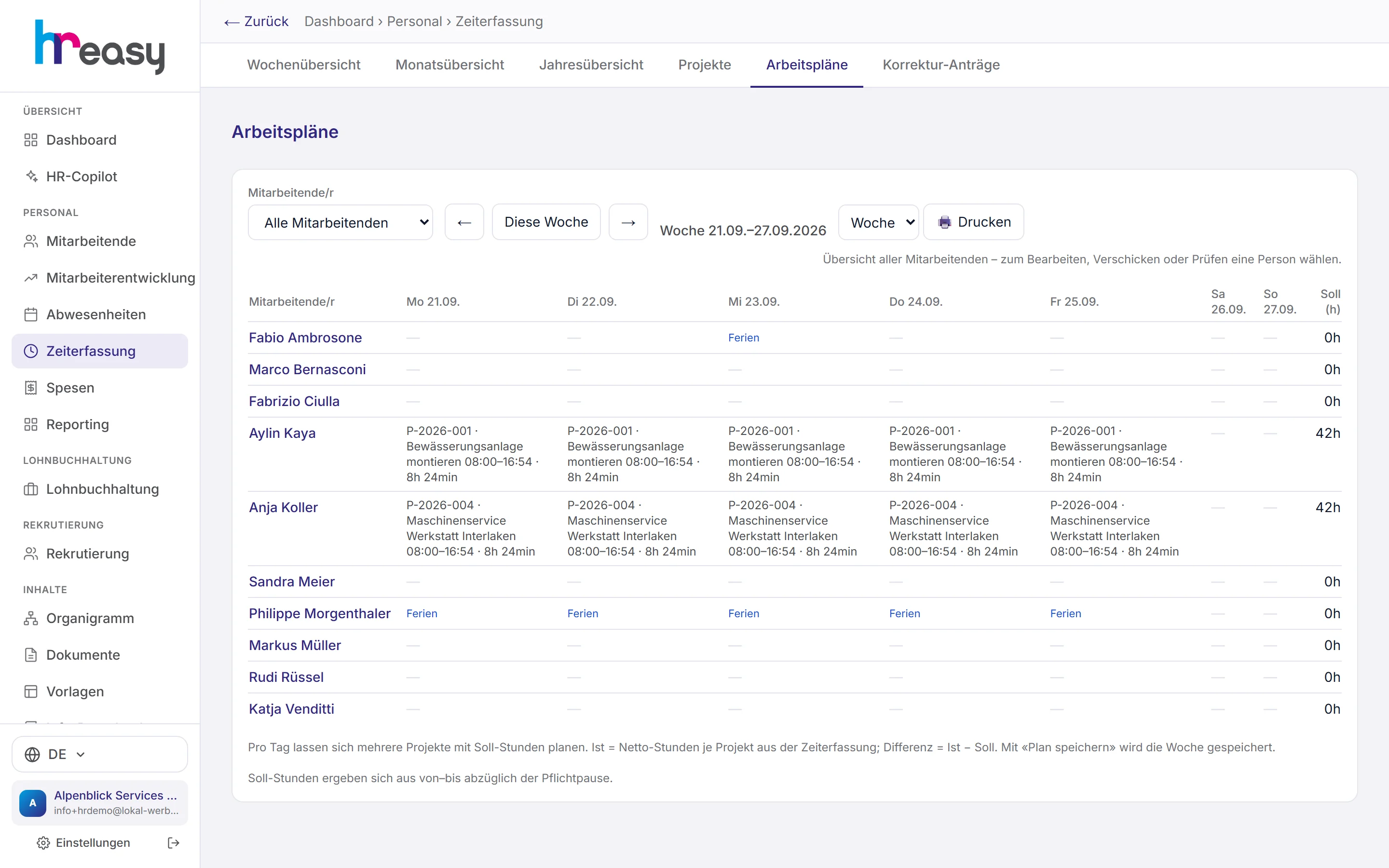This screenshot has height=868, width=1389.
Task: Open the Woche view dropdown
Action: (x=878, y=222)
